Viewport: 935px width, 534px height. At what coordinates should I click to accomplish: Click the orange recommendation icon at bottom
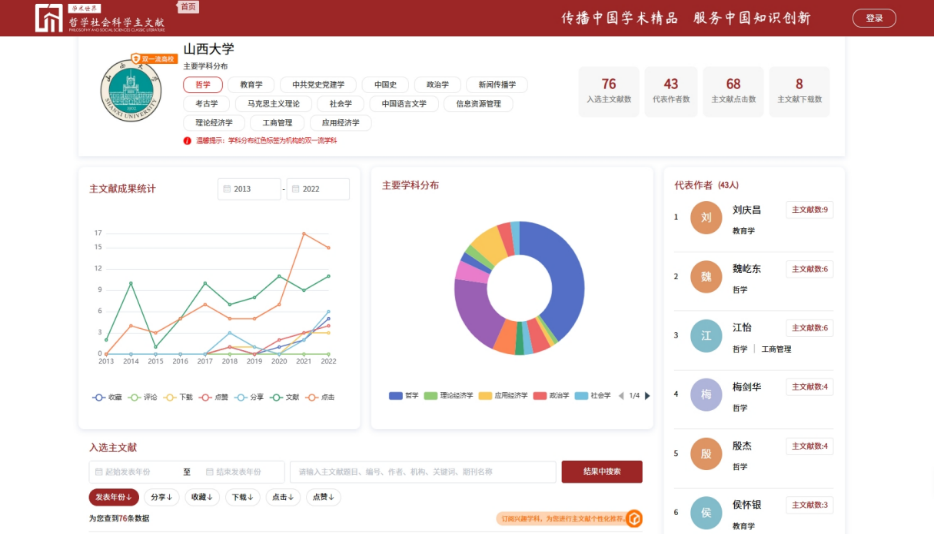[x=633, y=518]
